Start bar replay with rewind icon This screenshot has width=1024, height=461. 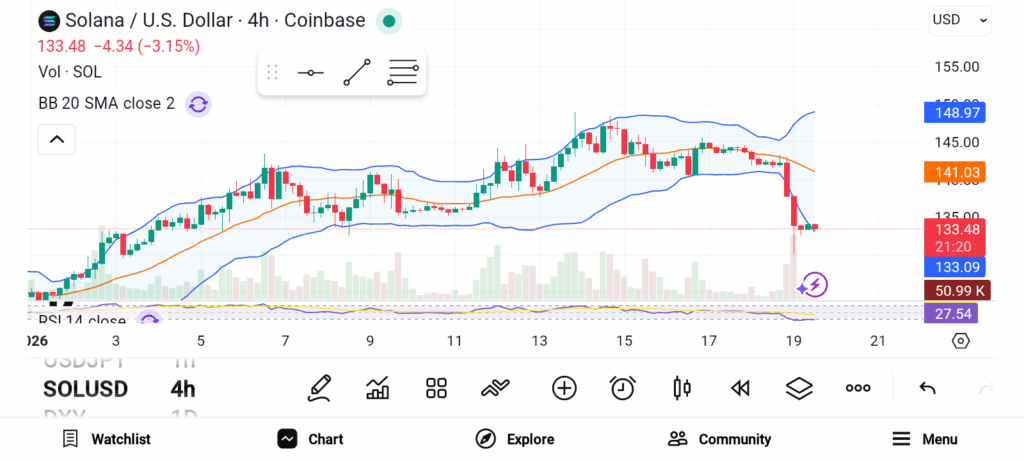click(740, 388)
